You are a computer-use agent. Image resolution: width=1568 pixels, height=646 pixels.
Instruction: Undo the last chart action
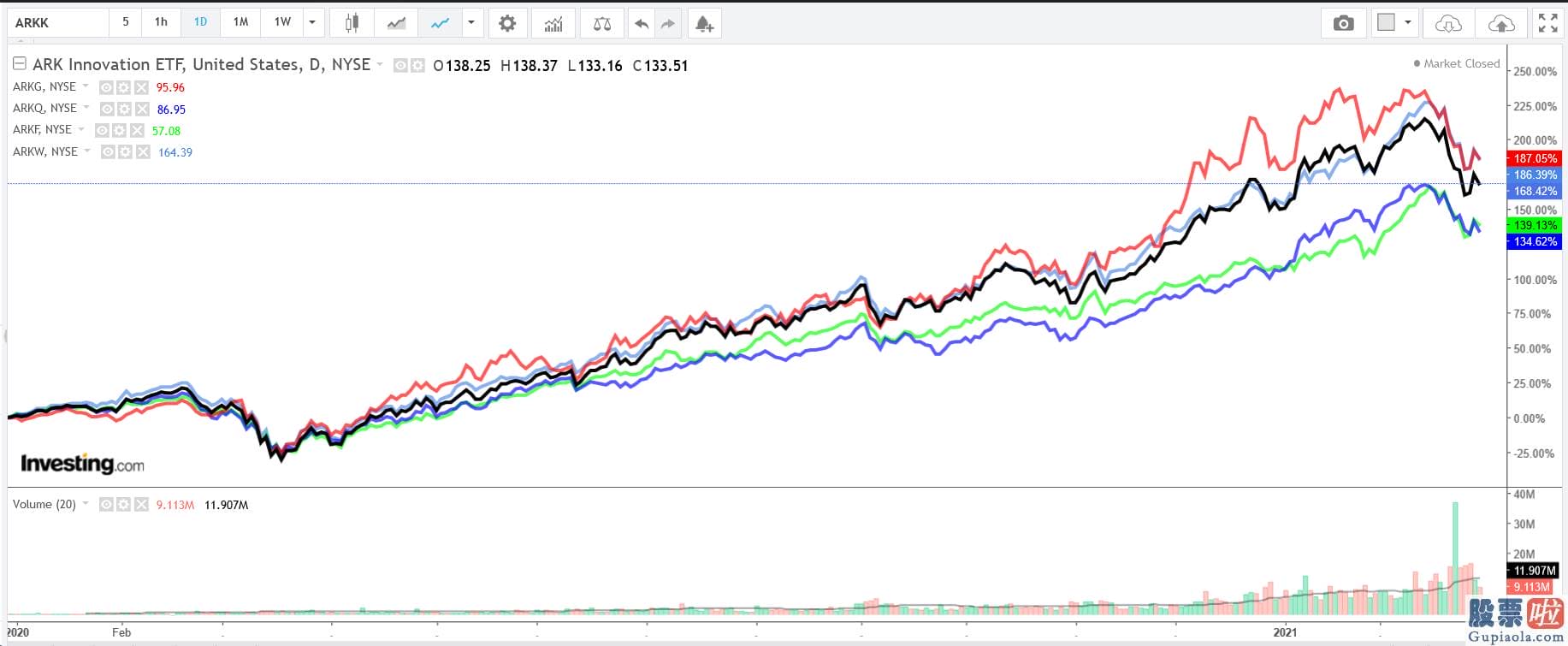(x=641, y=23)
